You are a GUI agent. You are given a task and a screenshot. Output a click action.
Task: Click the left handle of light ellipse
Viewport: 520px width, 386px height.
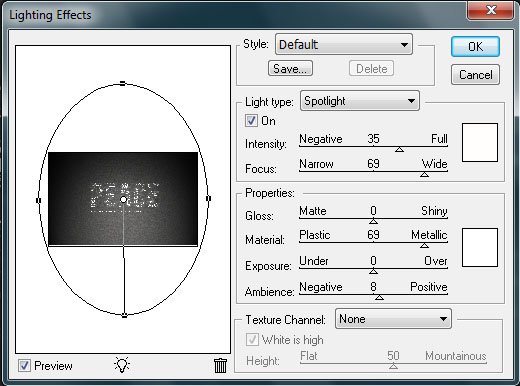(38, 200)
